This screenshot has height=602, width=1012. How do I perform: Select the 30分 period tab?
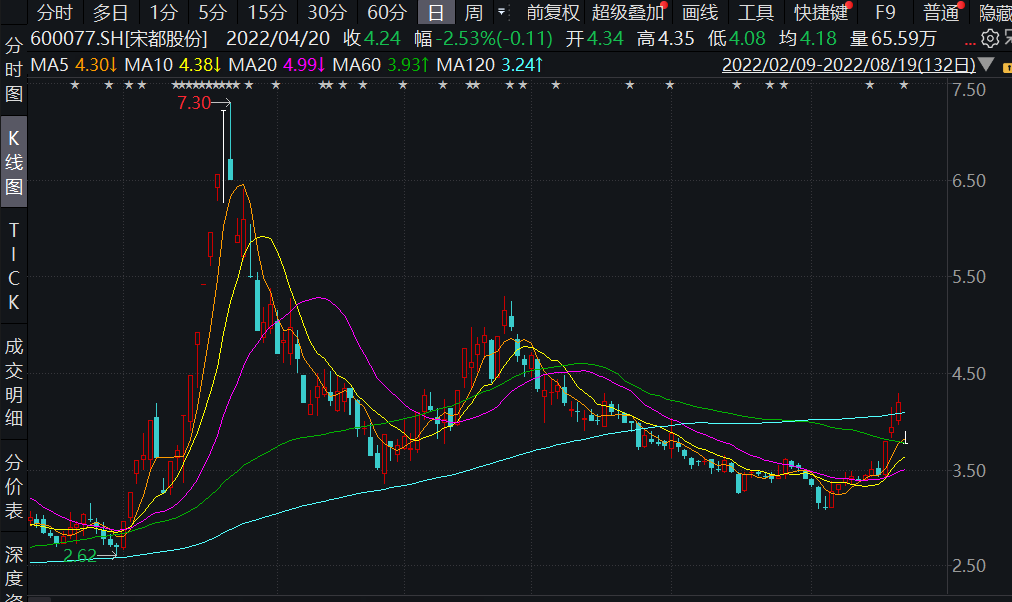click(x=326, y=13)
